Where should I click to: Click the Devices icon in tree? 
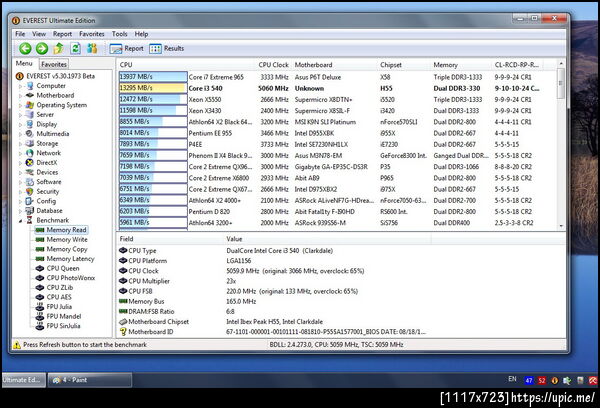pos(29,172)
